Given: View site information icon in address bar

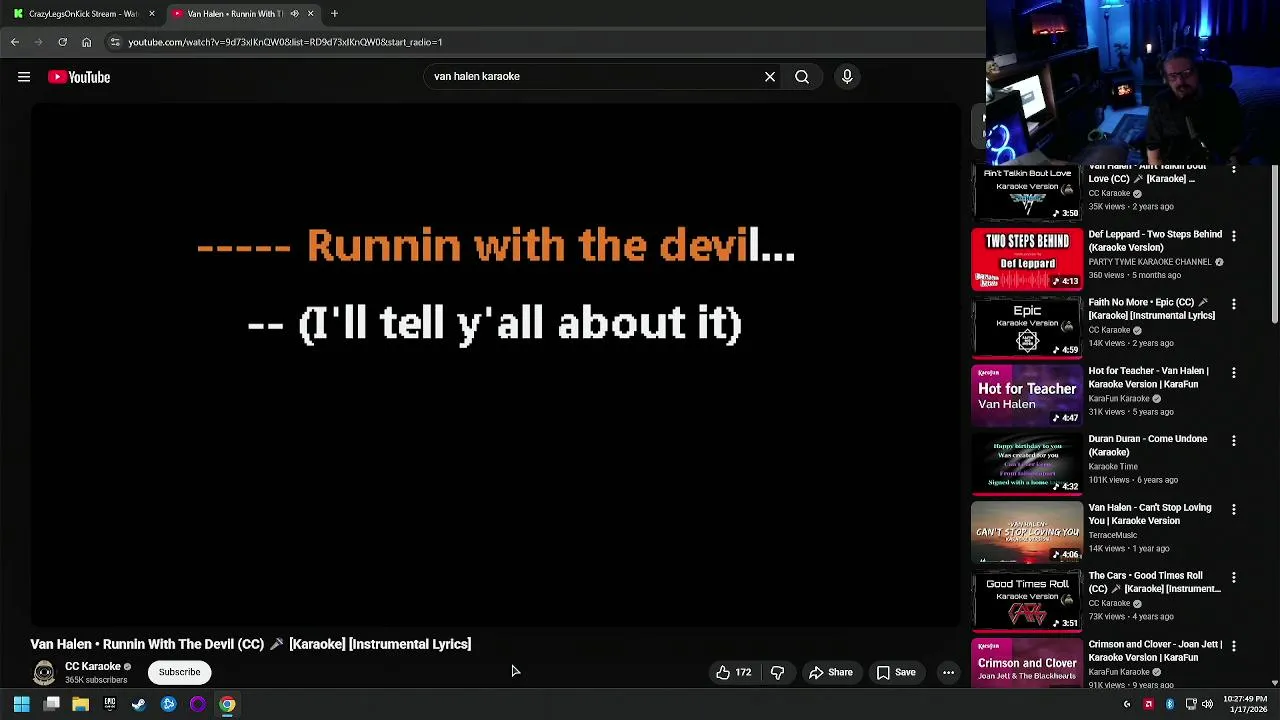Looking at the screenshot, I should point(115,42).
